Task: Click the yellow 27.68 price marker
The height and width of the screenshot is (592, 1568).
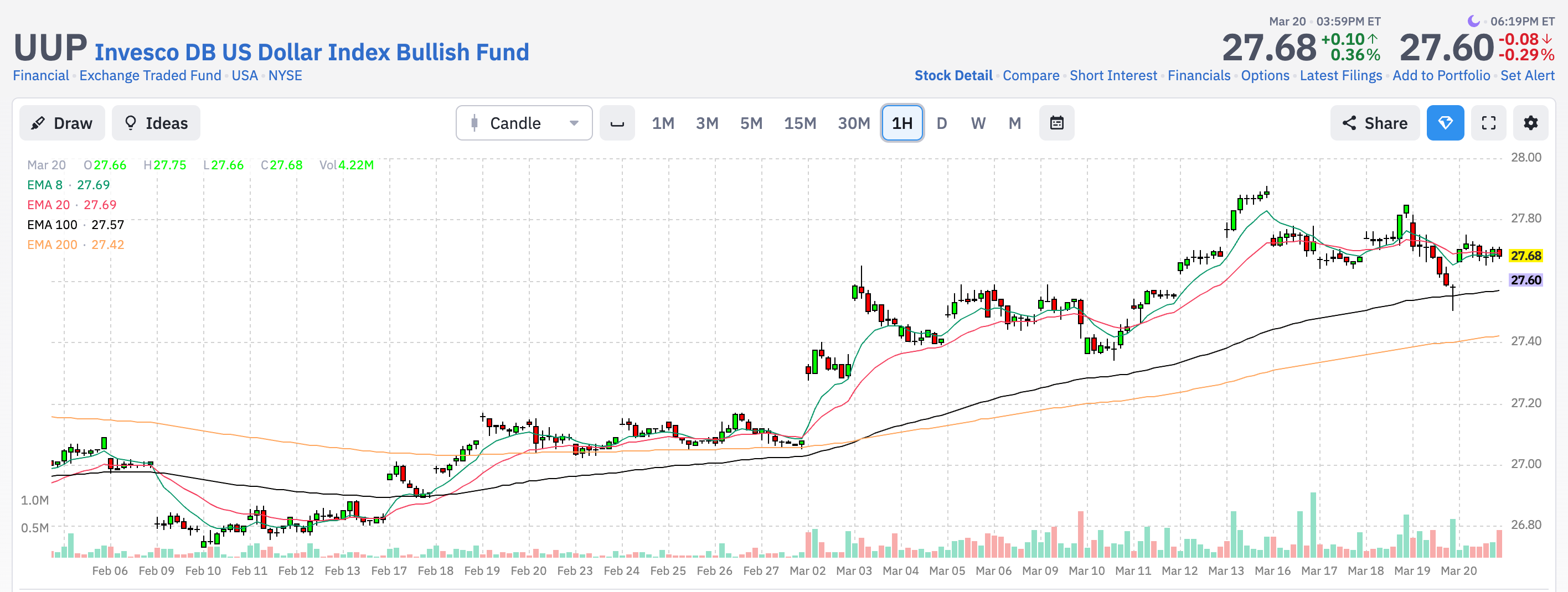Action: pyautogui.click(x=1526, y=256)
